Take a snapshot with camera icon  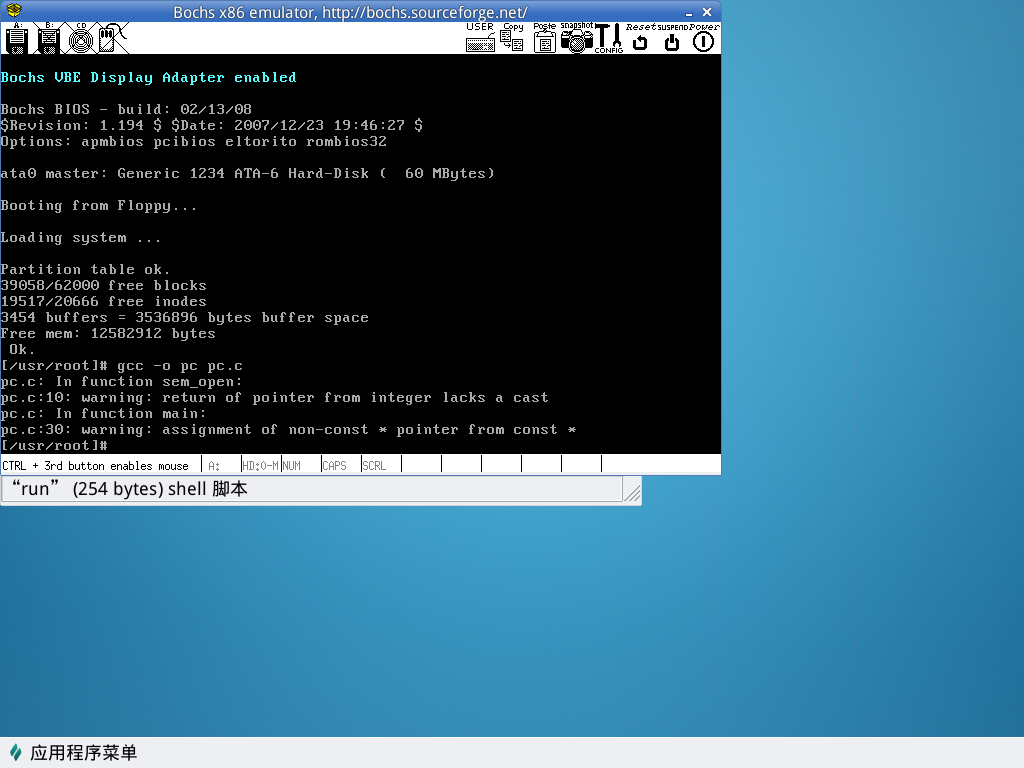tap(577, 39)
